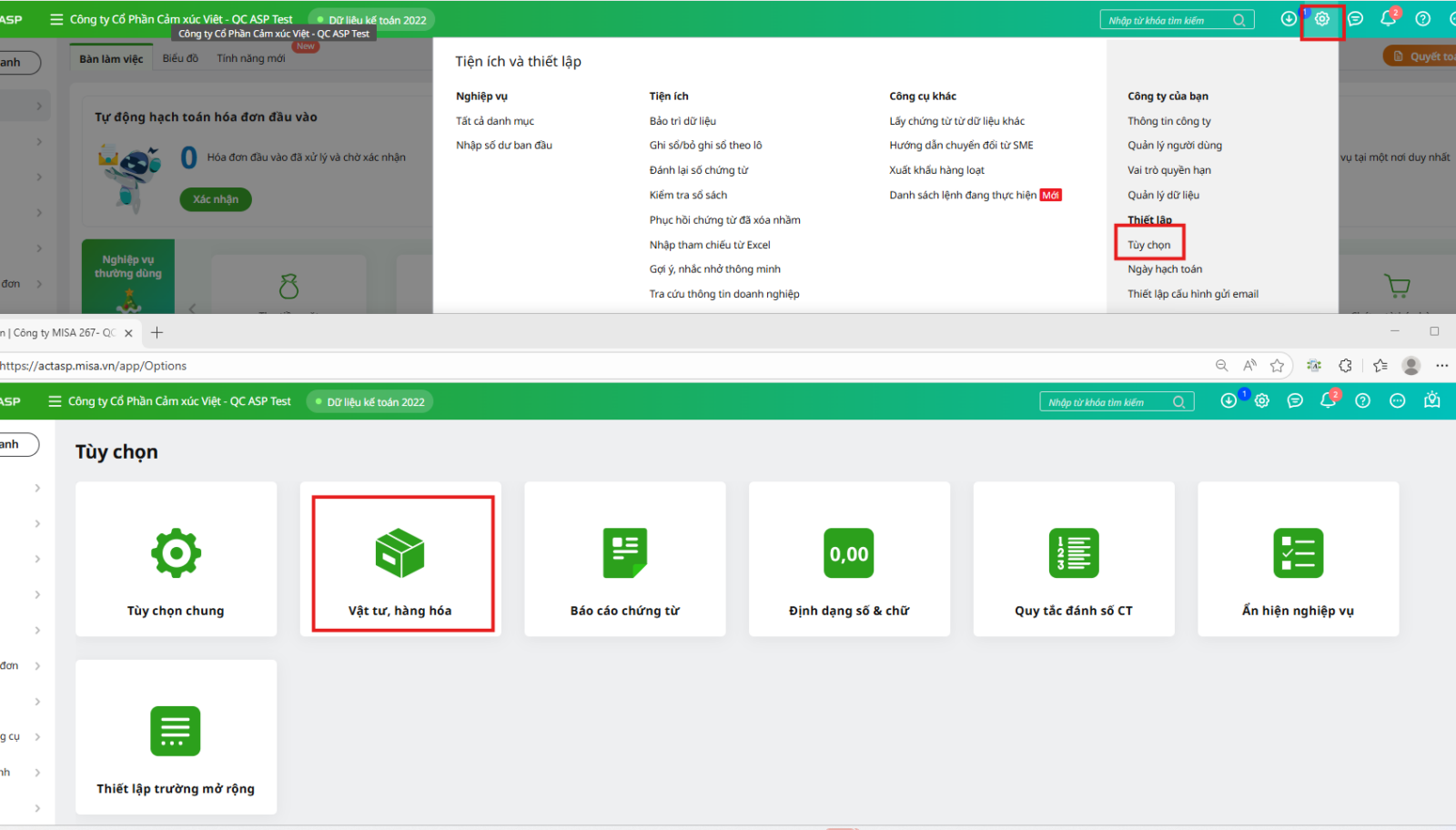Click Quản lý người dùng
Screen dimensions: 1456x830
(x=1174, y=146)
